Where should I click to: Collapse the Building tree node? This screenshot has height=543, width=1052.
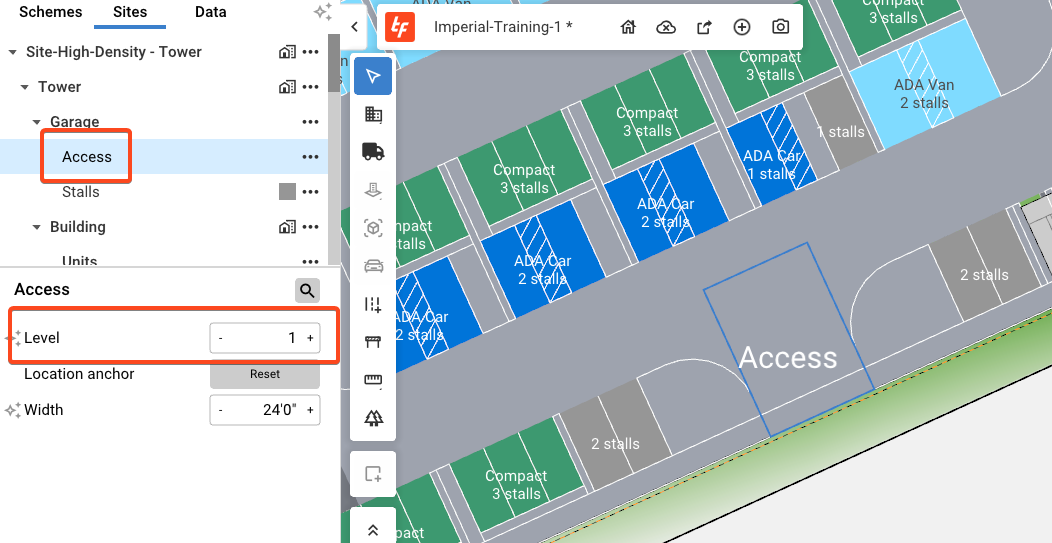[37, 227]
